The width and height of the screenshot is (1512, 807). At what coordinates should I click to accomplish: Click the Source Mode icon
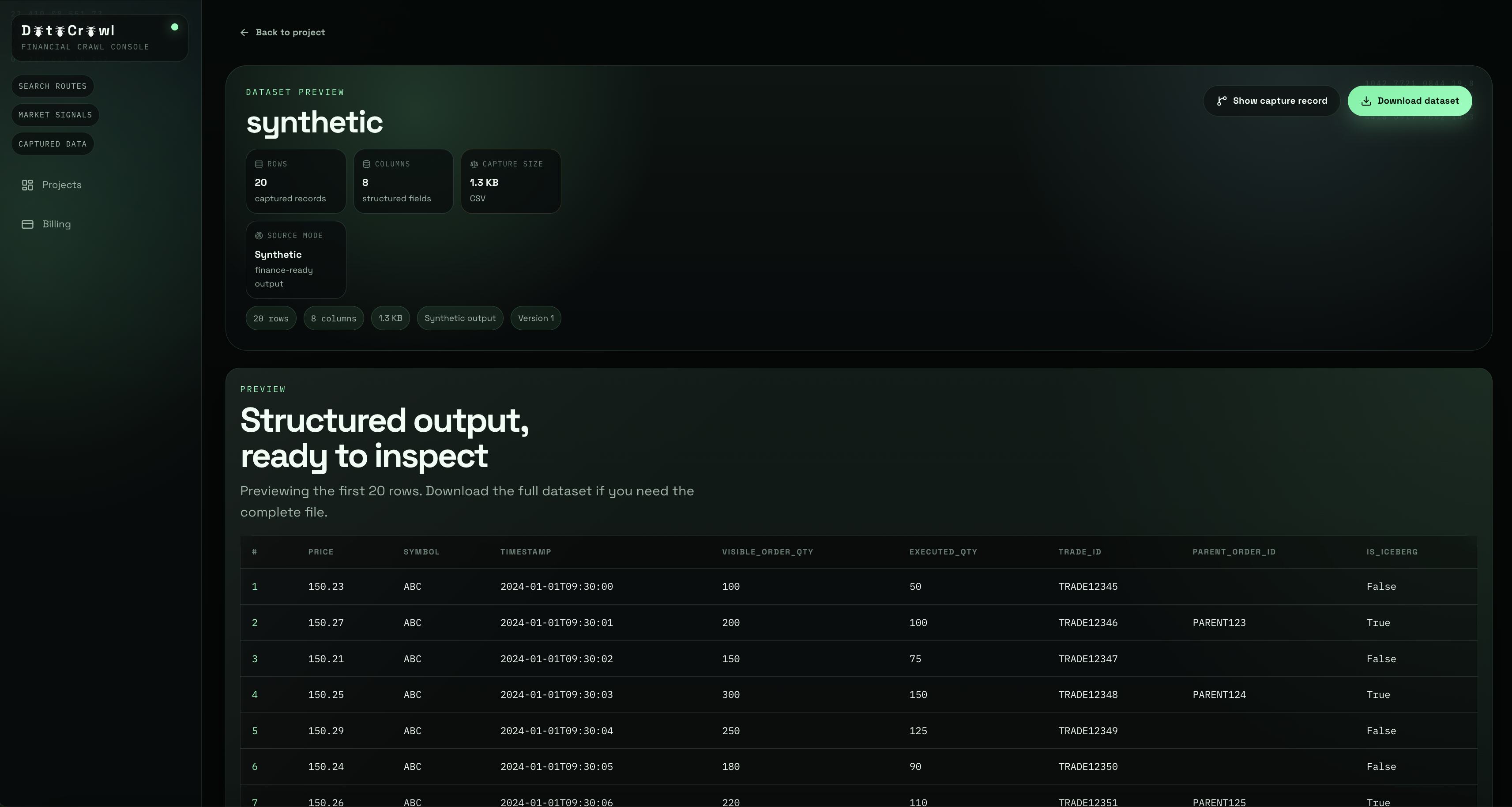pyautogui.click(x=259, y=235)
